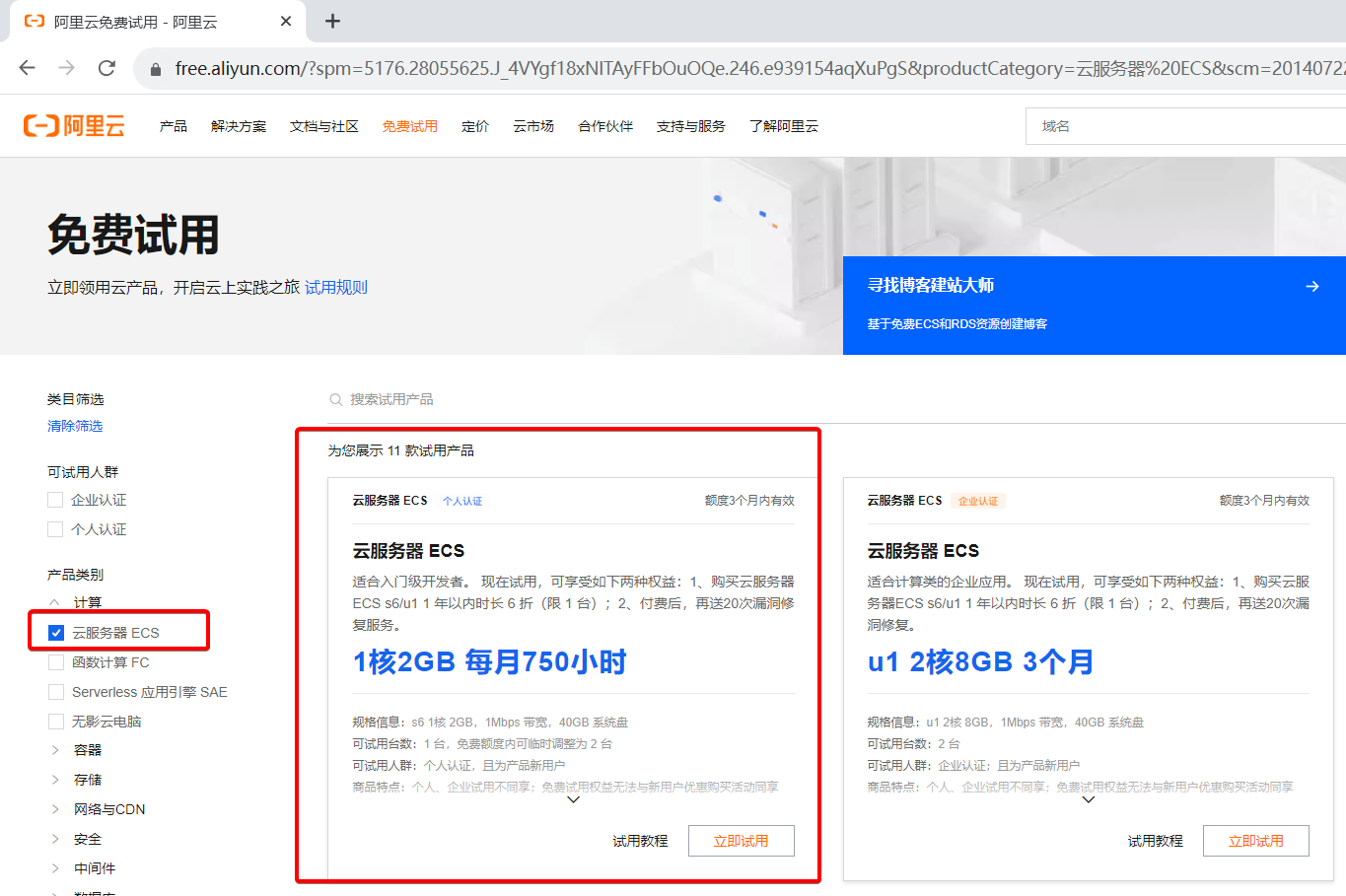The height and width of the screenshot is (896, 1346).
Task: Expand the 安全 category
Action: [55, 839]
